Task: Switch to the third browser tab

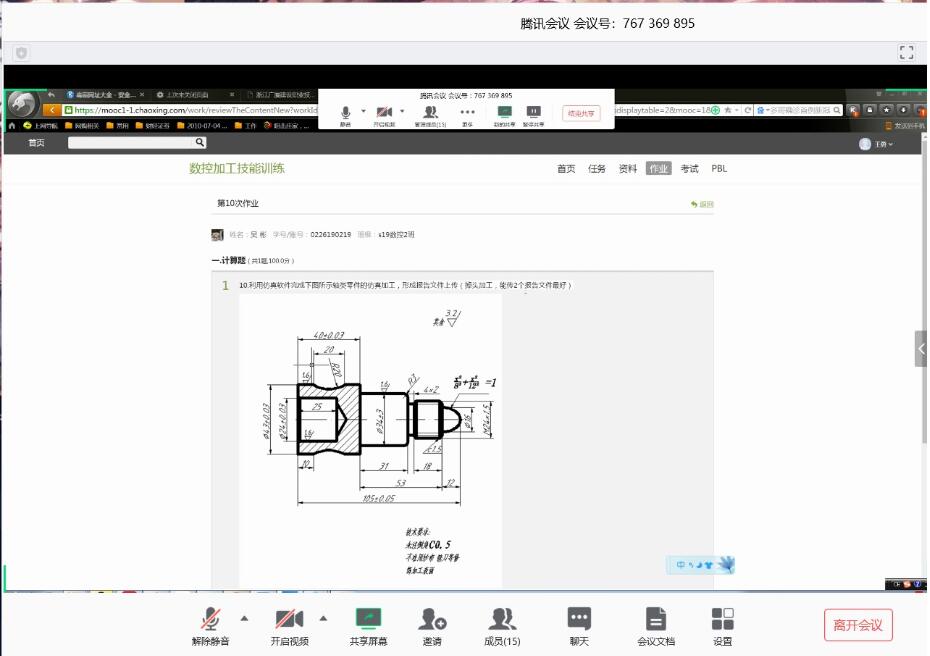Action: tap(279, 94)
